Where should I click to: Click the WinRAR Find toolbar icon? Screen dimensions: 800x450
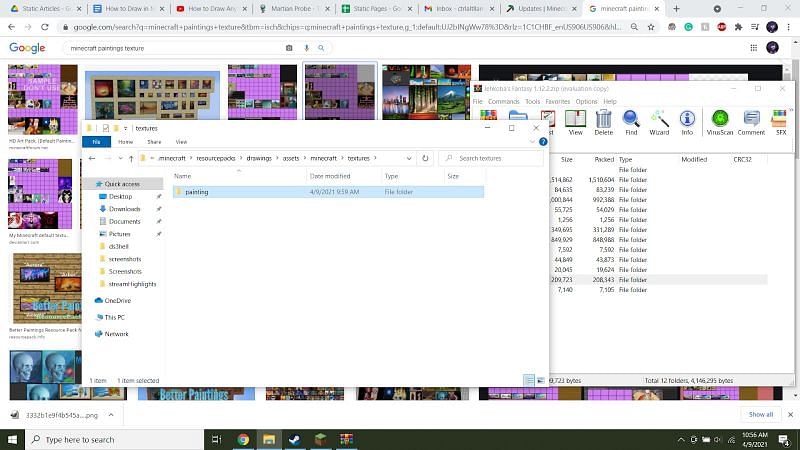[631, 121]
